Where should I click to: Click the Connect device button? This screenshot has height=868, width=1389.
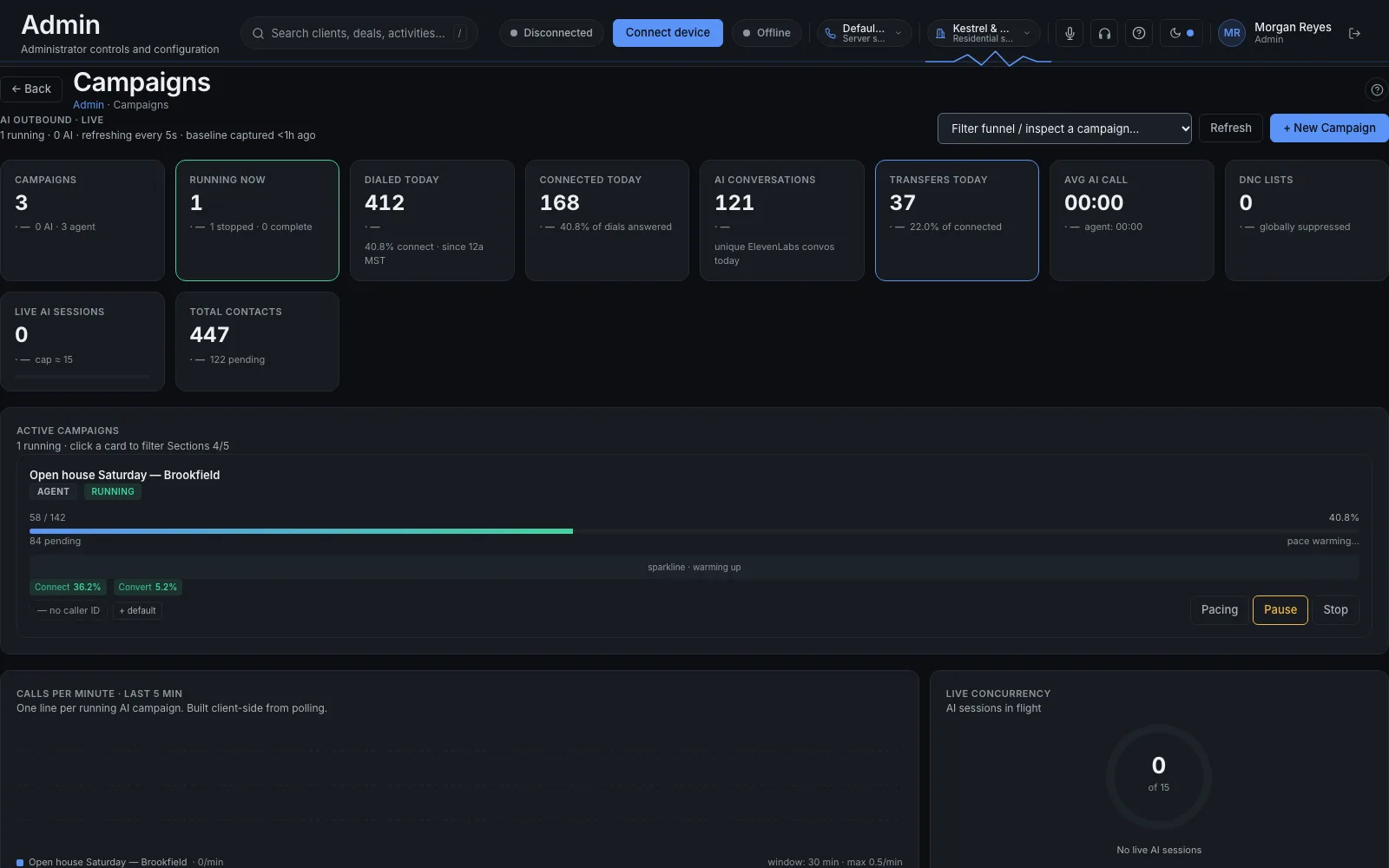pyautogui.click(x=668, y=33)
